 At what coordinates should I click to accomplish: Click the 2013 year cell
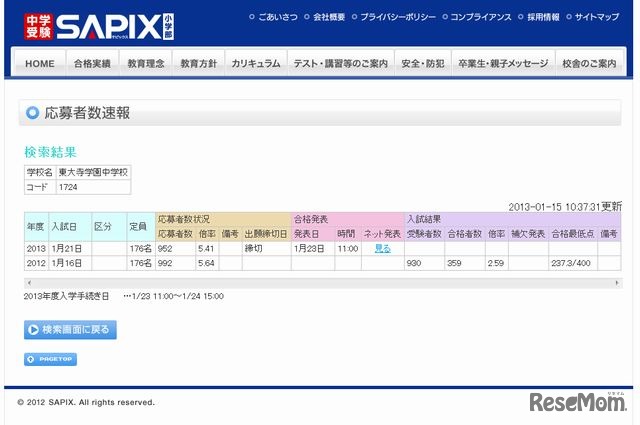click(x=36, y=248)
